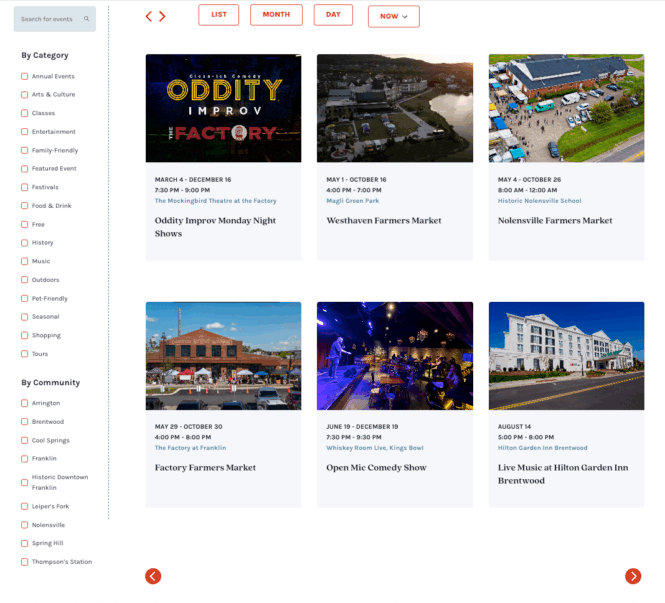Check the Festivals category

coord(25,187)
